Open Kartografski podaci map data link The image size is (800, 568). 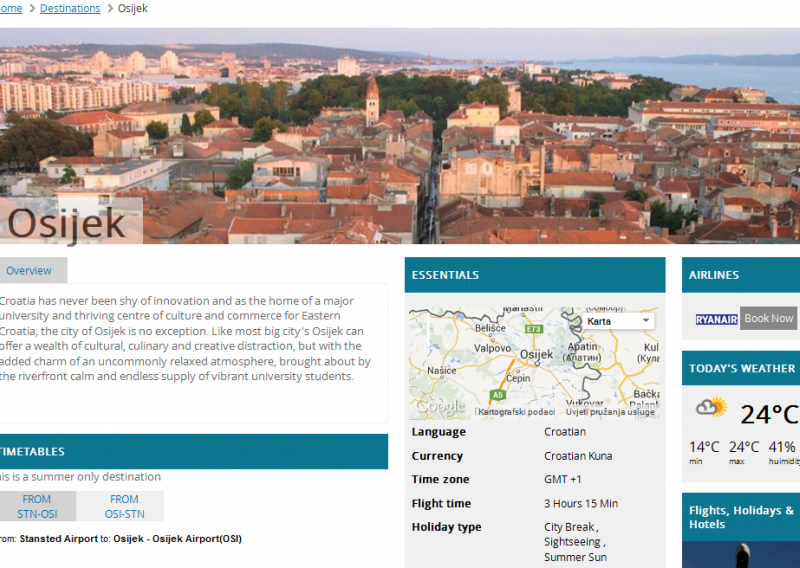pyautogui.click(x=516, y=412)
